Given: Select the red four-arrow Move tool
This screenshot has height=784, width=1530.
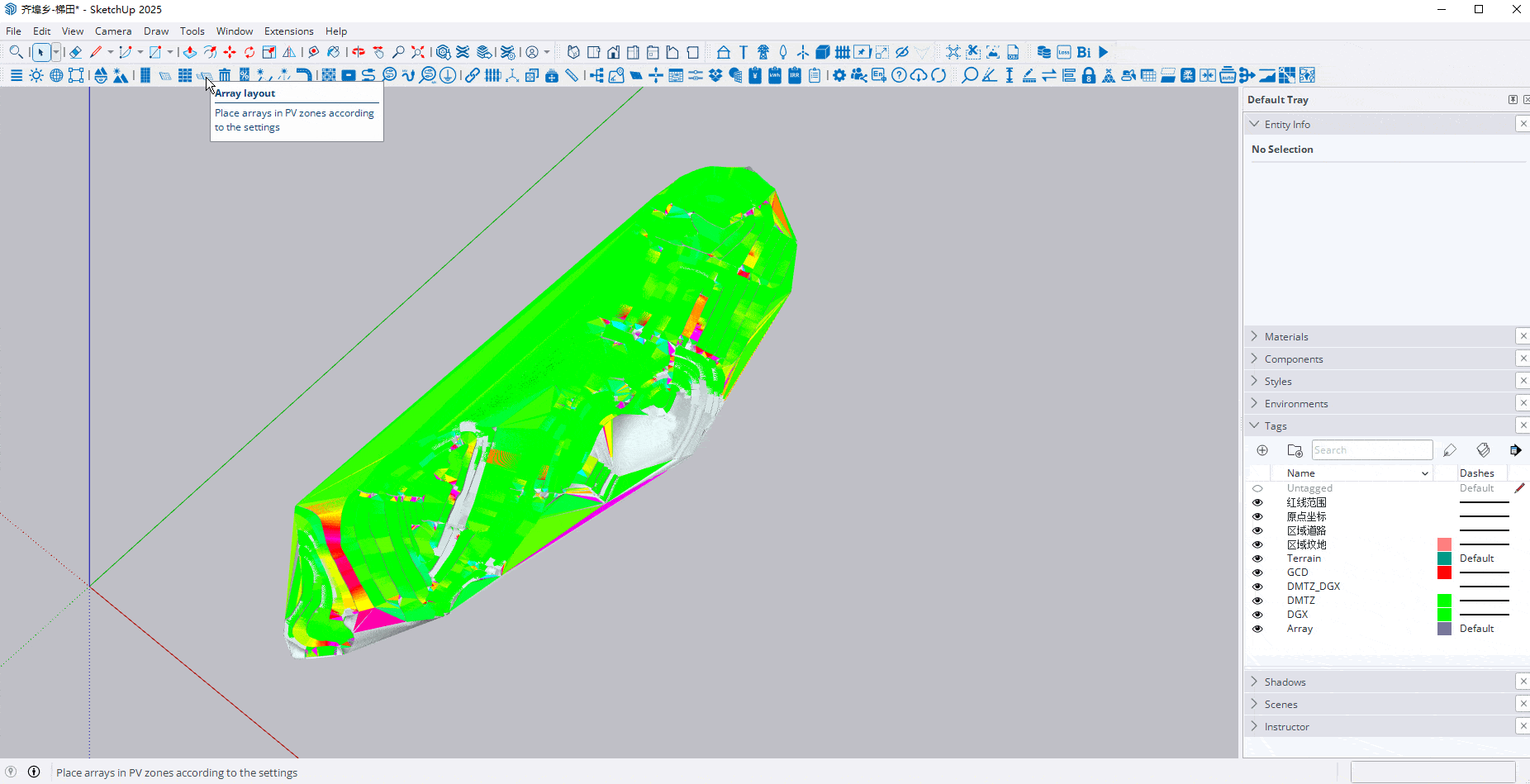Looking at the screenshot, I should coord(230,52).
